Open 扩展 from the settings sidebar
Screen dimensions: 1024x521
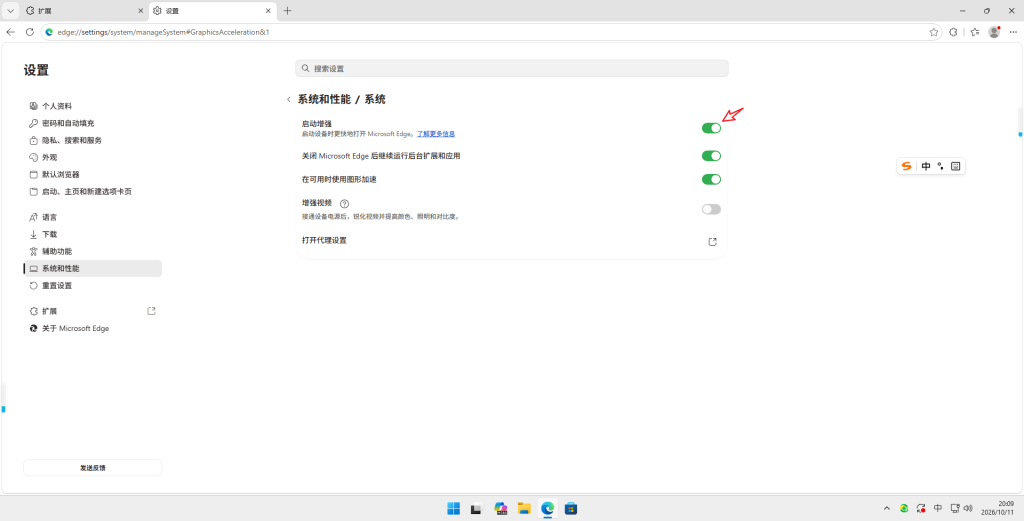92,311
